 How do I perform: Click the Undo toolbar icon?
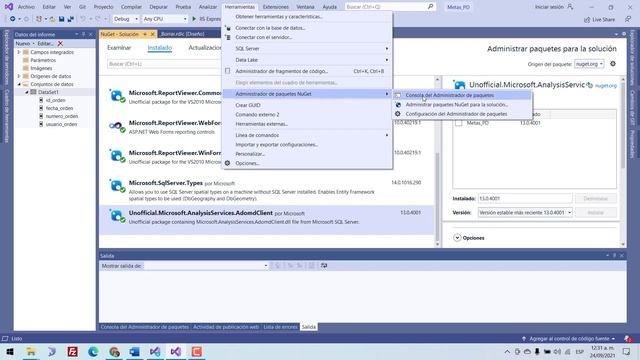(83, 19)
